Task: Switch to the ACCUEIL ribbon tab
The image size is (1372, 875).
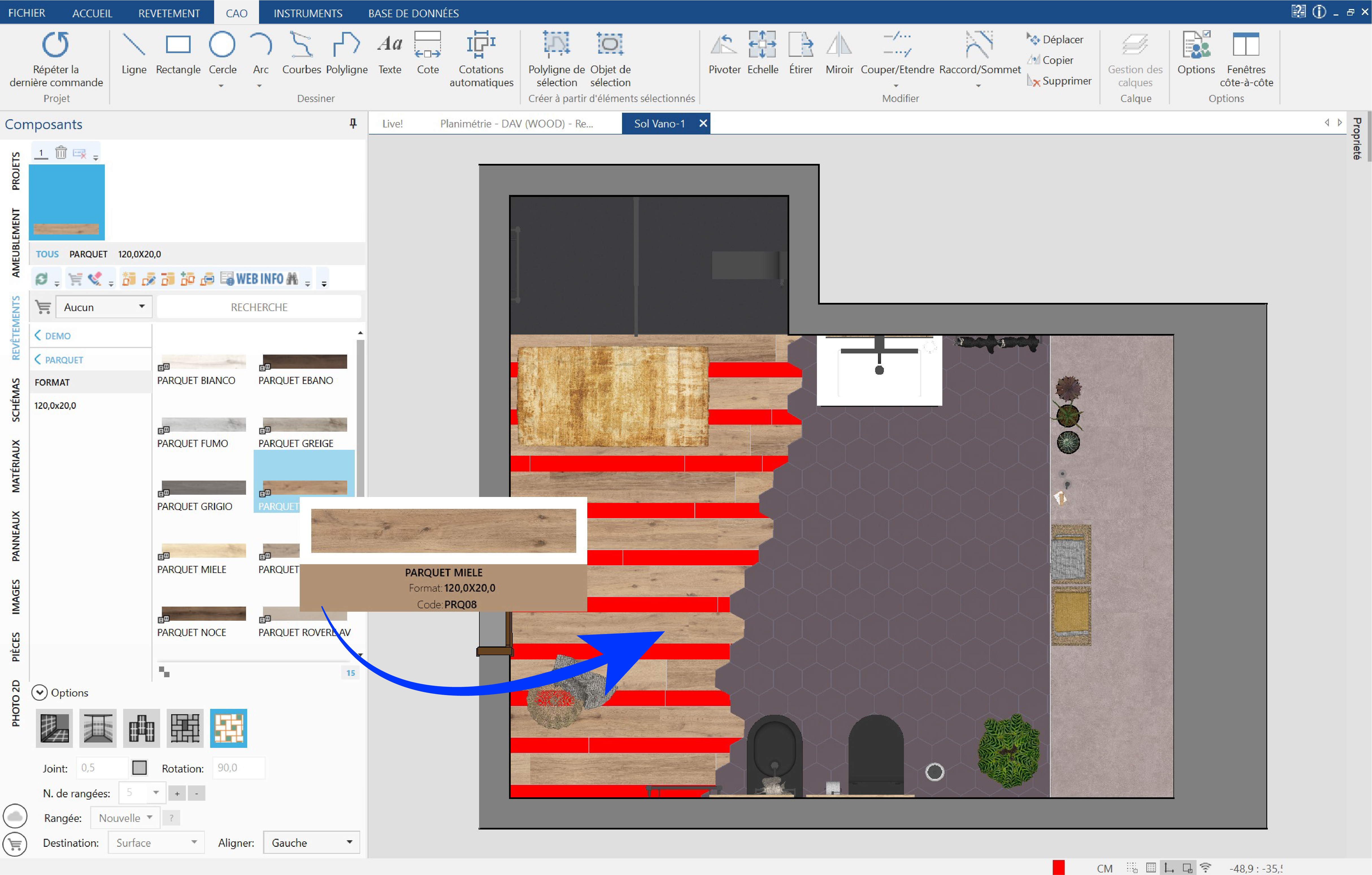Action: (x=92, y=12)
